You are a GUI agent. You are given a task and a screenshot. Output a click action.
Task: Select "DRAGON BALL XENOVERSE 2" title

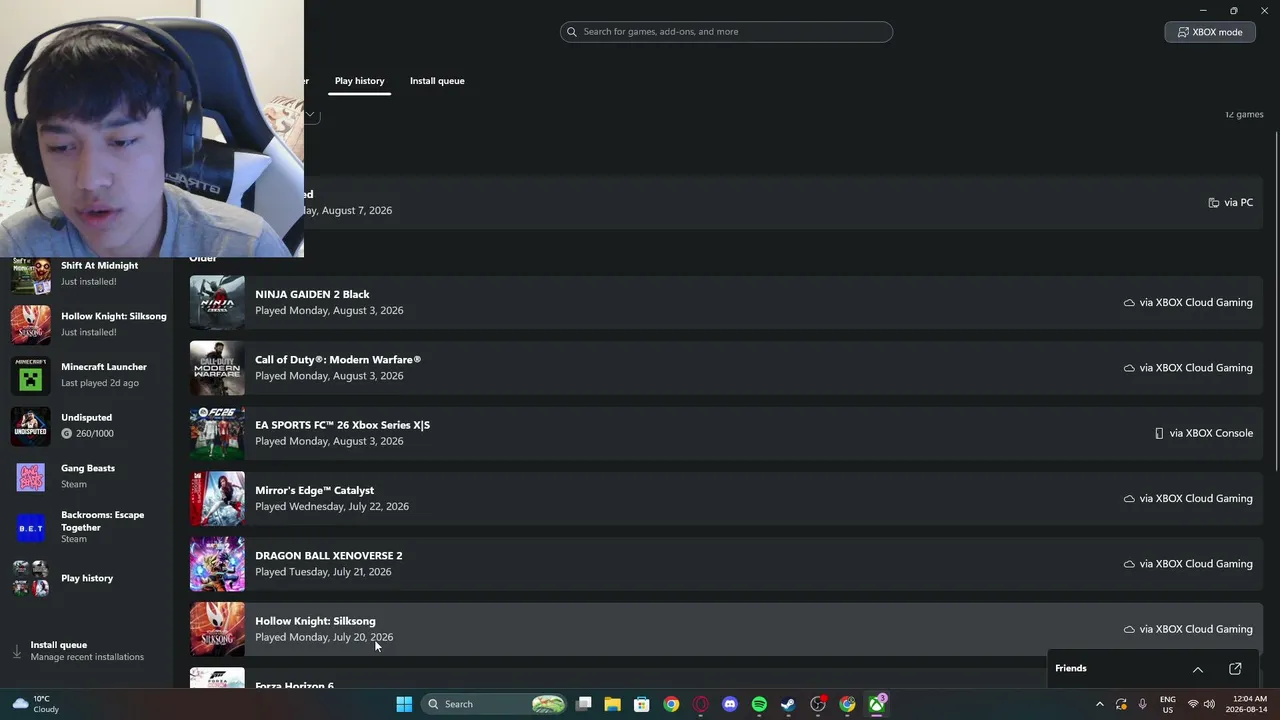[x=329, y=556]
